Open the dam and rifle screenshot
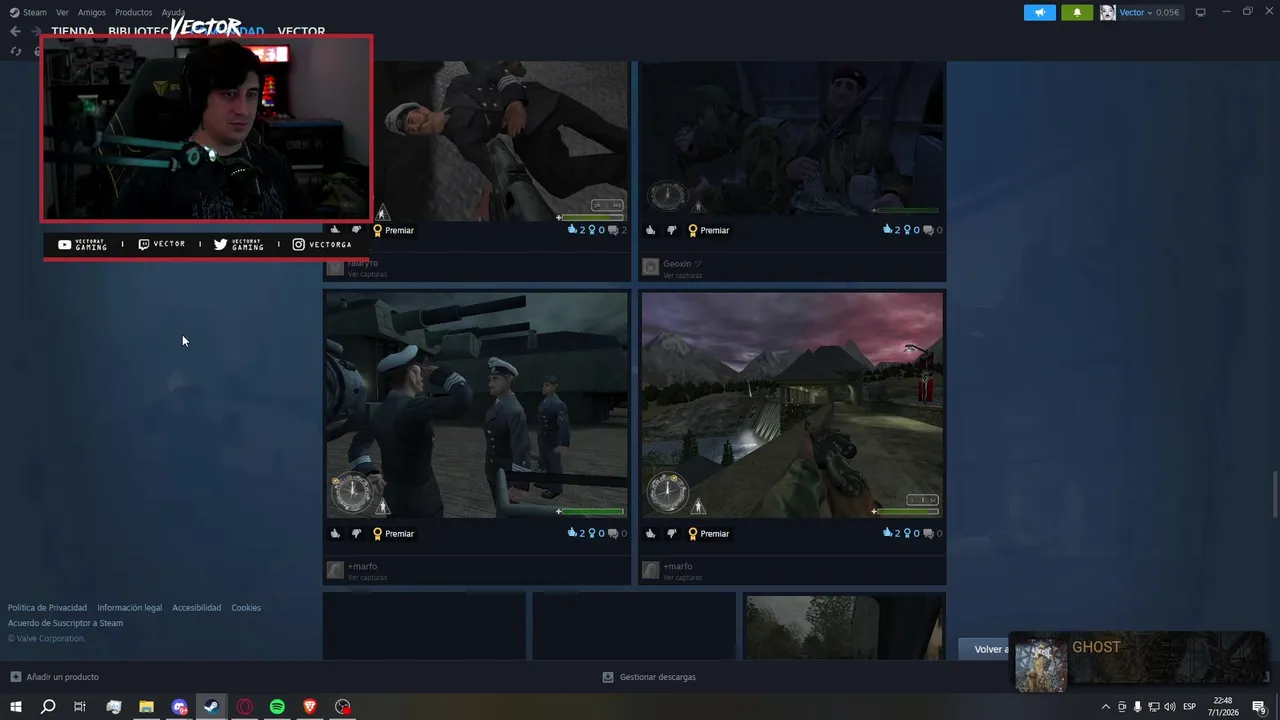The height and width of the screenshot is (720, 1280). tap(792, 405)
